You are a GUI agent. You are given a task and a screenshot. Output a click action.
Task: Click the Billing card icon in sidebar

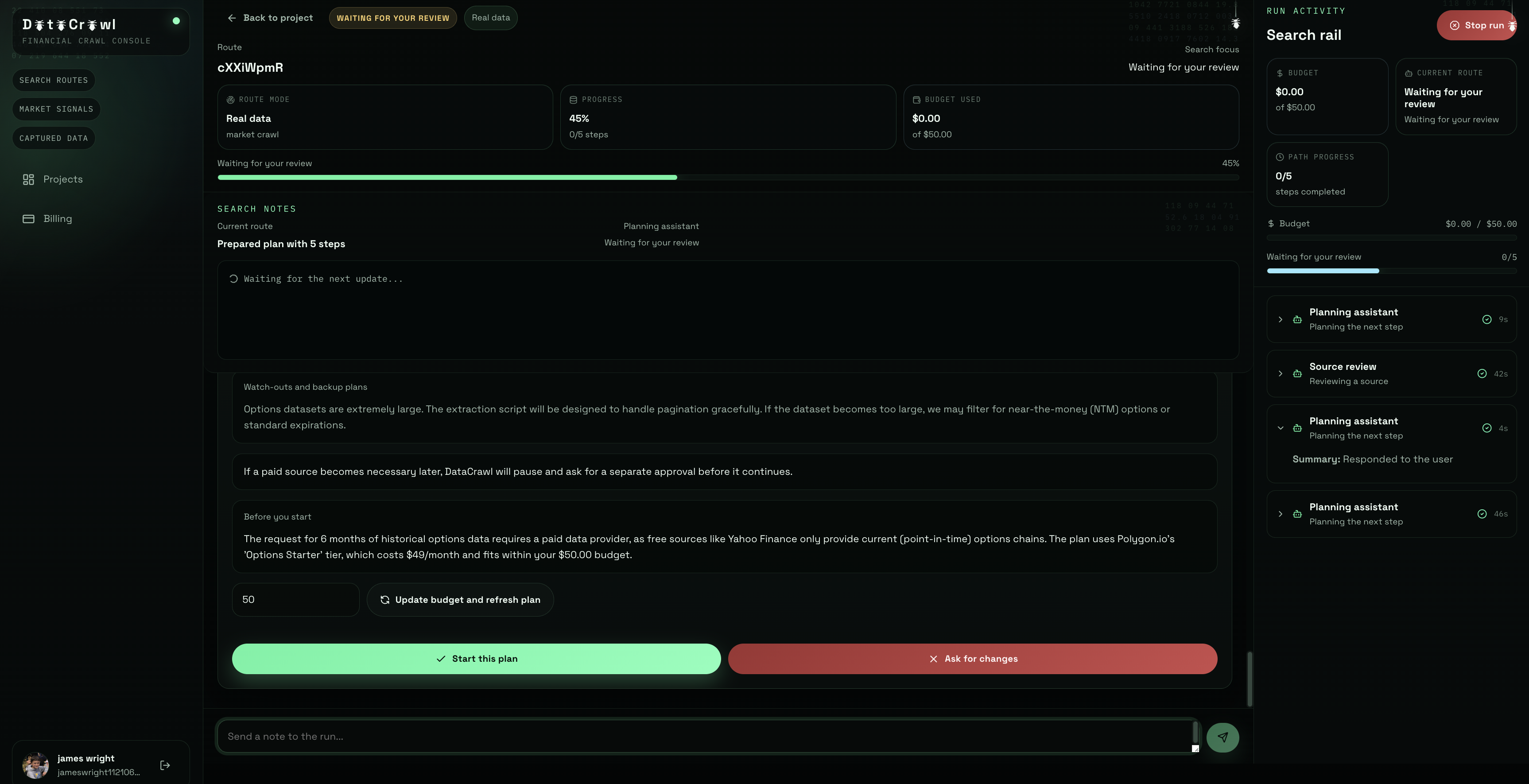coord(28,219)
